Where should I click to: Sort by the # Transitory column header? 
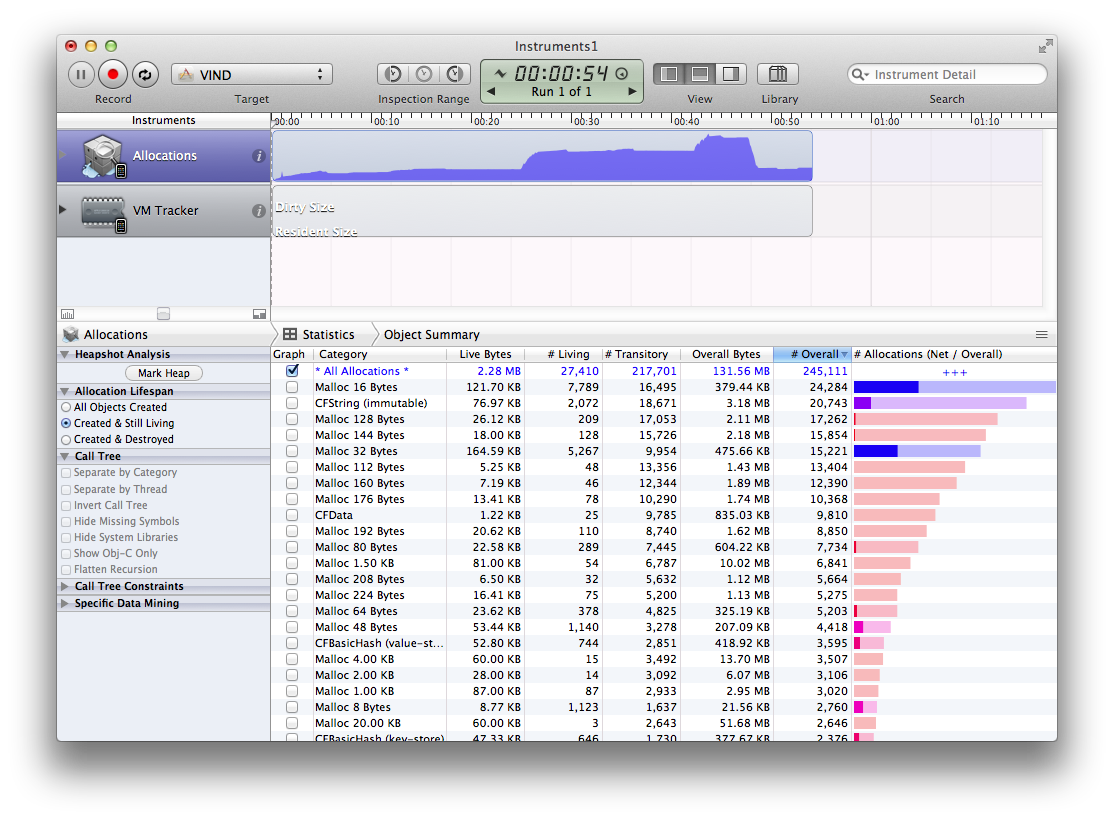641,354
